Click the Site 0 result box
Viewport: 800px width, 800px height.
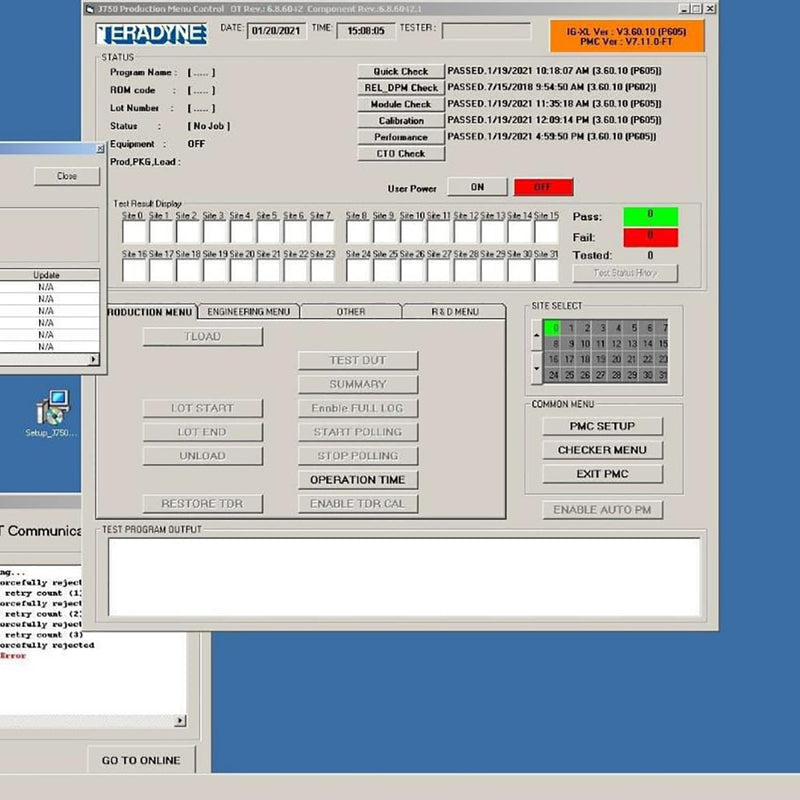pyautogui.click(x=134, y=232)
